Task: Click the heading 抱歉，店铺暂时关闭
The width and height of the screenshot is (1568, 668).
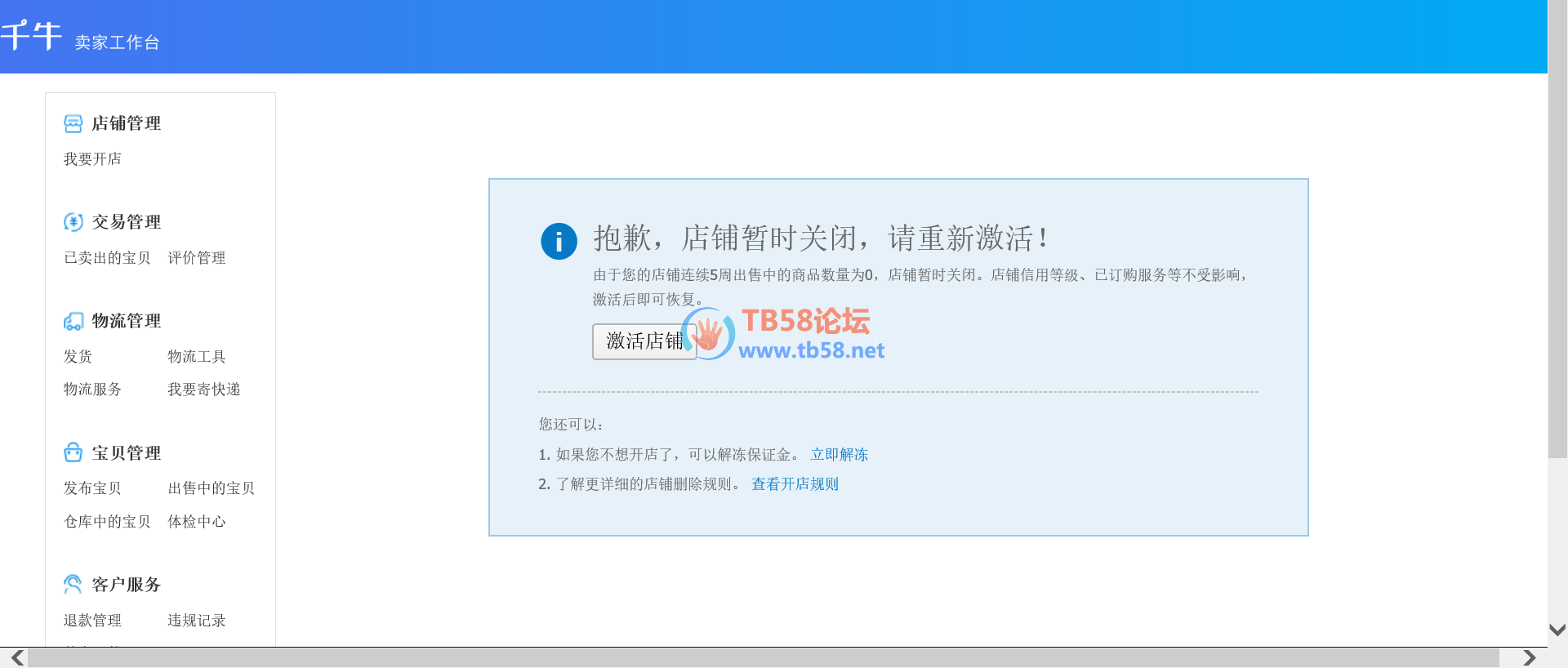Action: tap(821, 238)
